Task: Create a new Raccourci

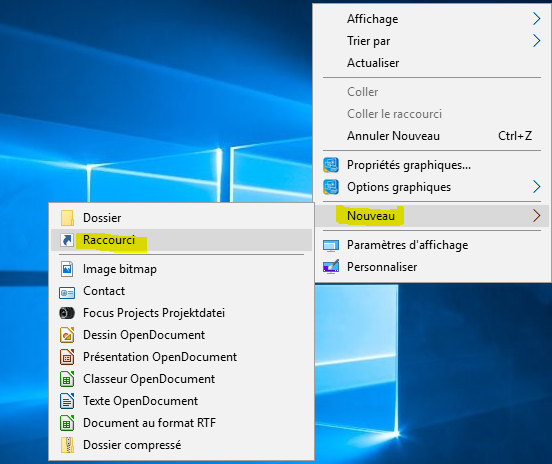Action: (x=181, y=240)
